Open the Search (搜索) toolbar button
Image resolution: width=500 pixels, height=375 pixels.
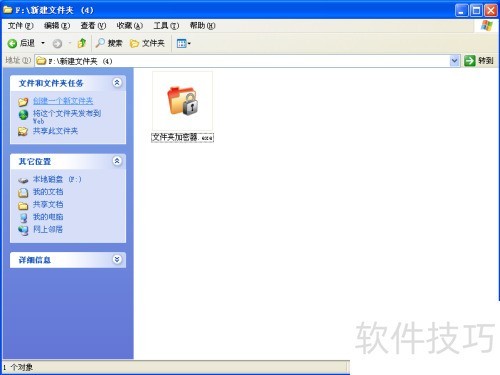[x=109, y=43]
